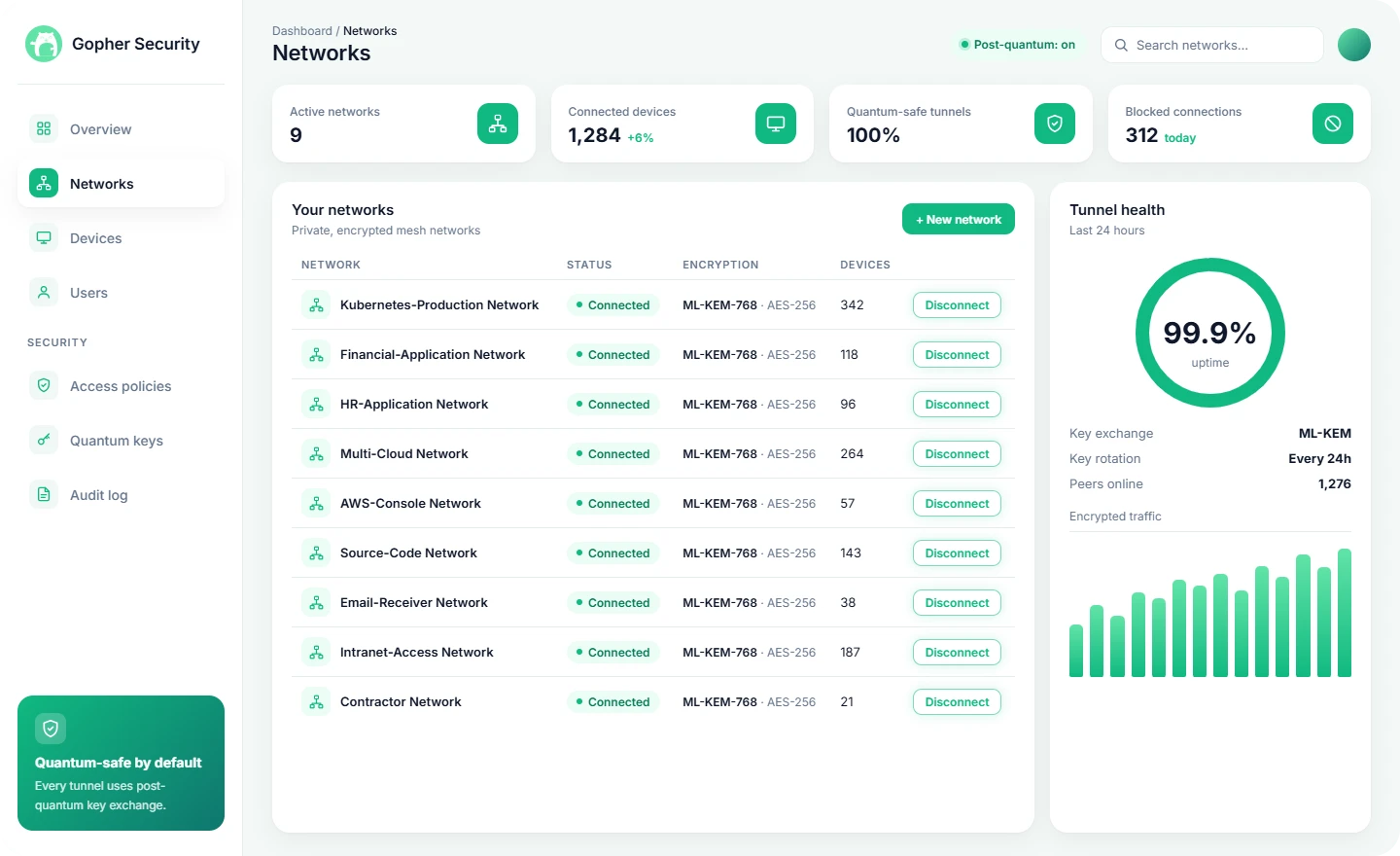Click the HR-Application Network row icon

point(316,404)
